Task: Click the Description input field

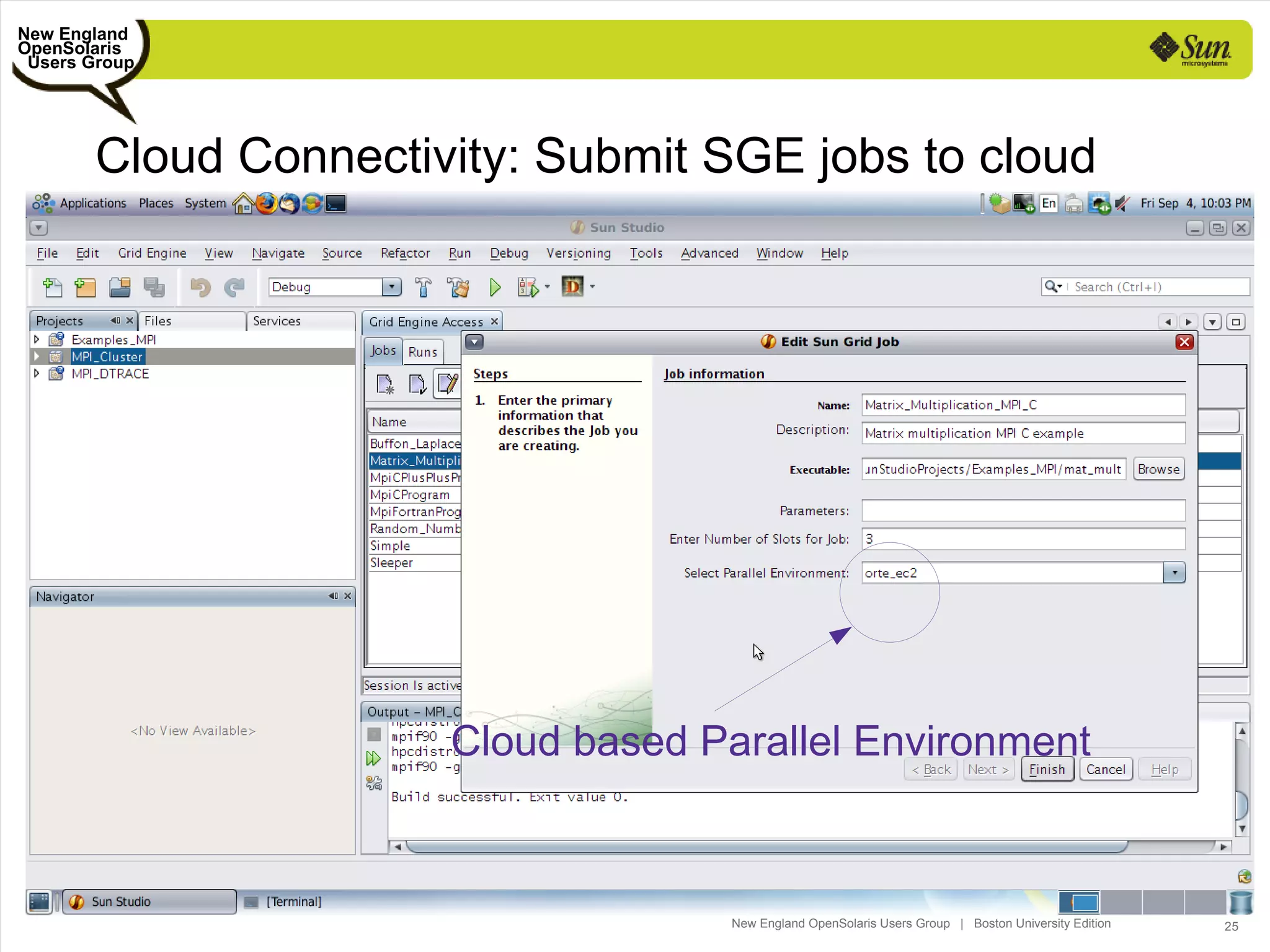Action: click(x=1023, y=433)
